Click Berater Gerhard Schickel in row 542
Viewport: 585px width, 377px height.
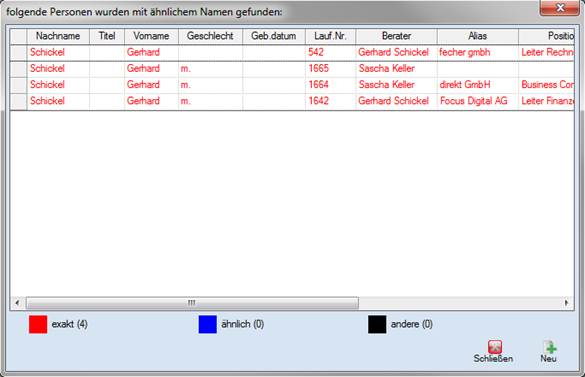coord(397,52)
